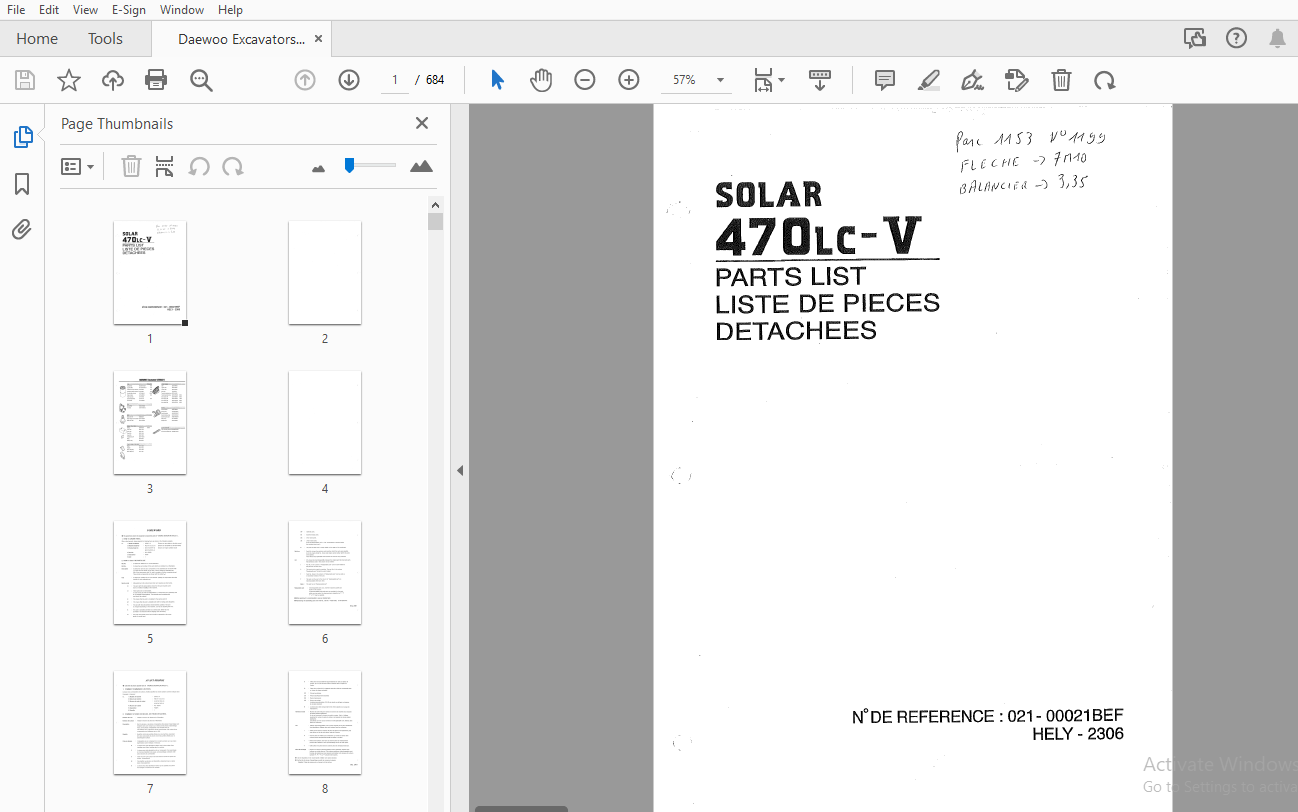Click the insert pages icon in thumbnails panel
Image resolution: width=1298 pixels, height=812 pixels.
[x=164, y=166]
